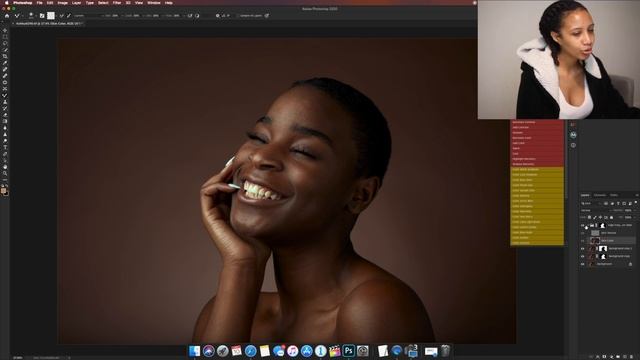The image size is (640, 360).
Task: Open the Image menu
Action: pos(62,2)
